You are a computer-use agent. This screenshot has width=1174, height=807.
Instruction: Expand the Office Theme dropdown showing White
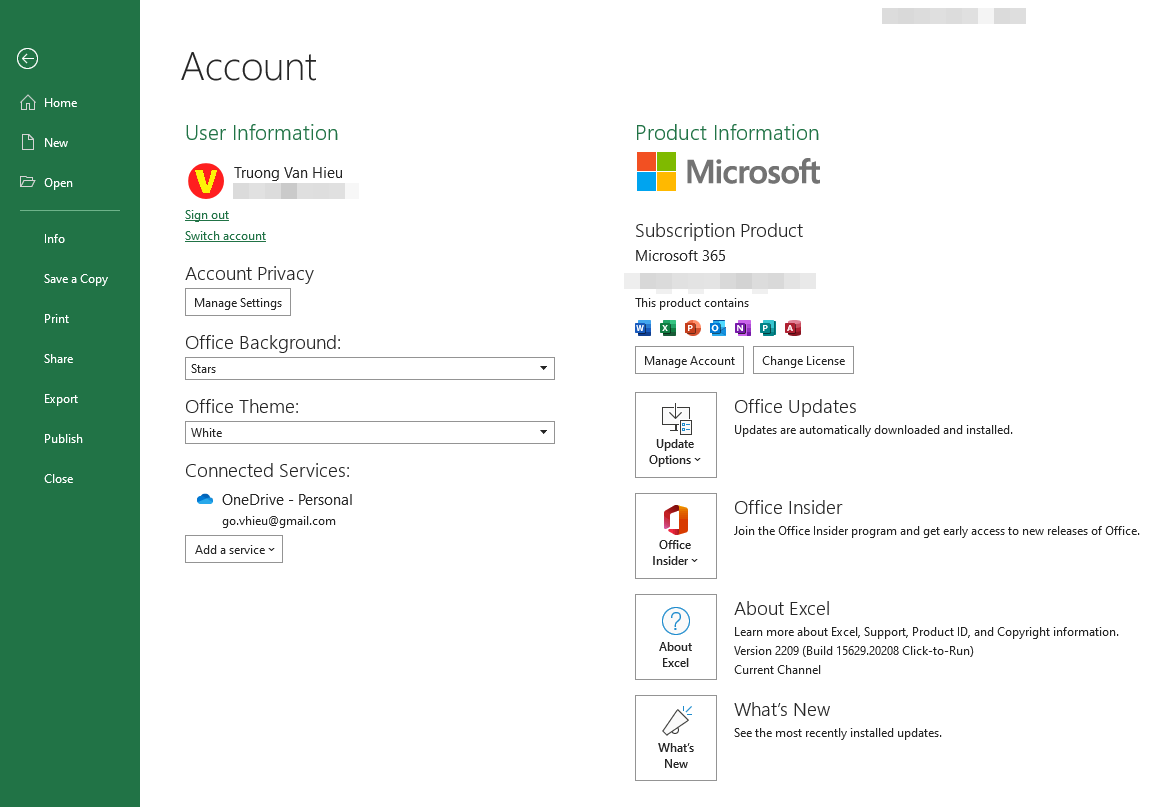coord(370,433)
